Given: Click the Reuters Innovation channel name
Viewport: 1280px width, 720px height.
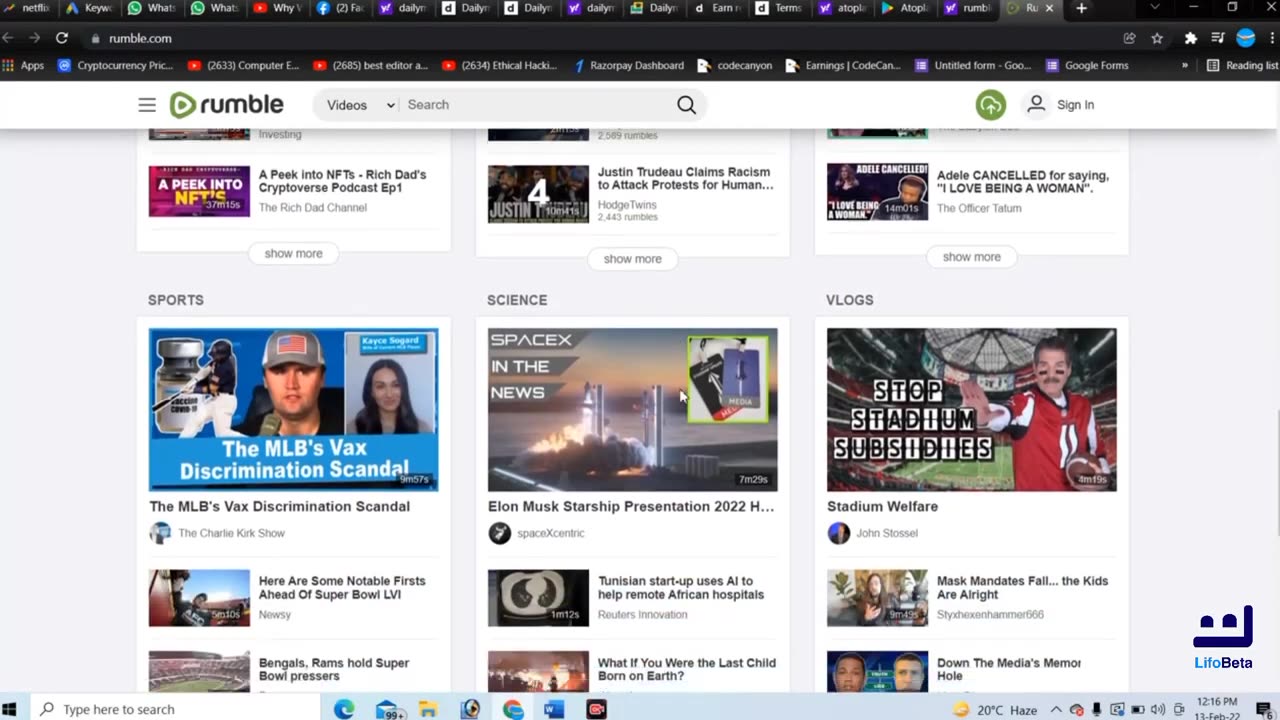Looking at the screenshot, I should click(642, 615).
